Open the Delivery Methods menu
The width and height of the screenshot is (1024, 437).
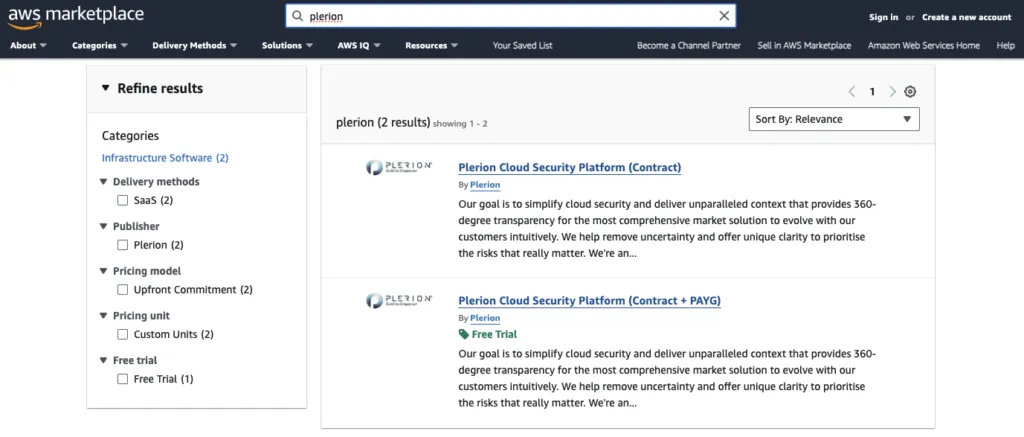(194, 46)
